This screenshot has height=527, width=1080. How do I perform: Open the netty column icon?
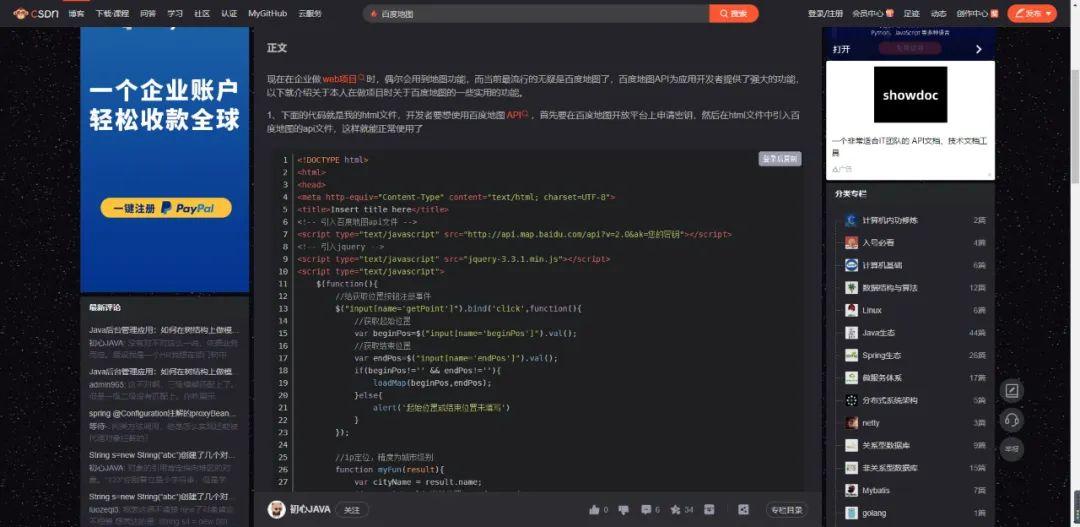[x=851, y=423]
